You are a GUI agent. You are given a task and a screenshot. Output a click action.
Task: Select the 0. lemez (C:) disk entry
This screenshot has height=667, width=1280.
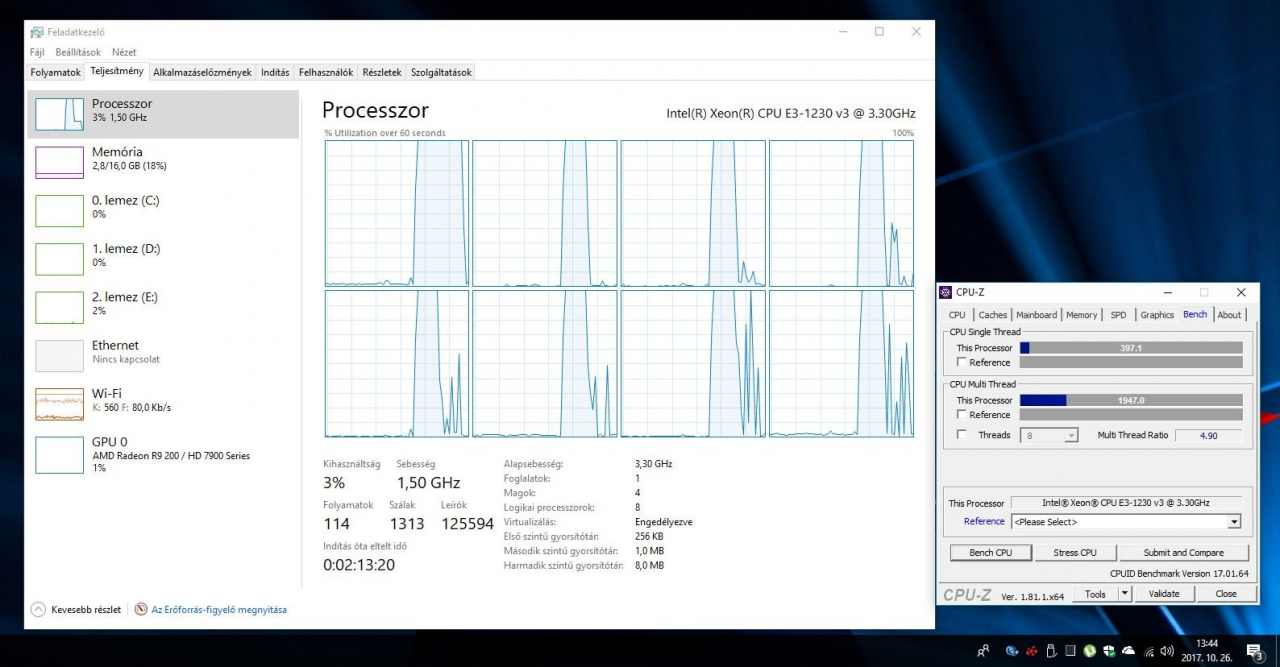click(x=163, y=210)
